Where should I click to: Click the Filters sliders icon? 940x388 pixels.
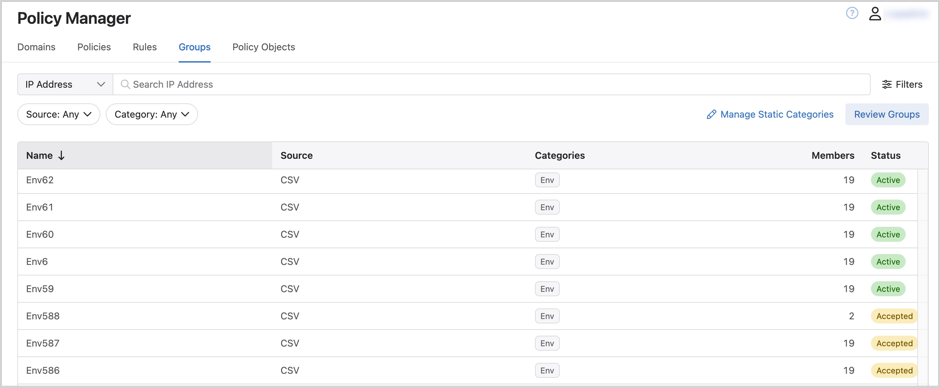(887, 85)
